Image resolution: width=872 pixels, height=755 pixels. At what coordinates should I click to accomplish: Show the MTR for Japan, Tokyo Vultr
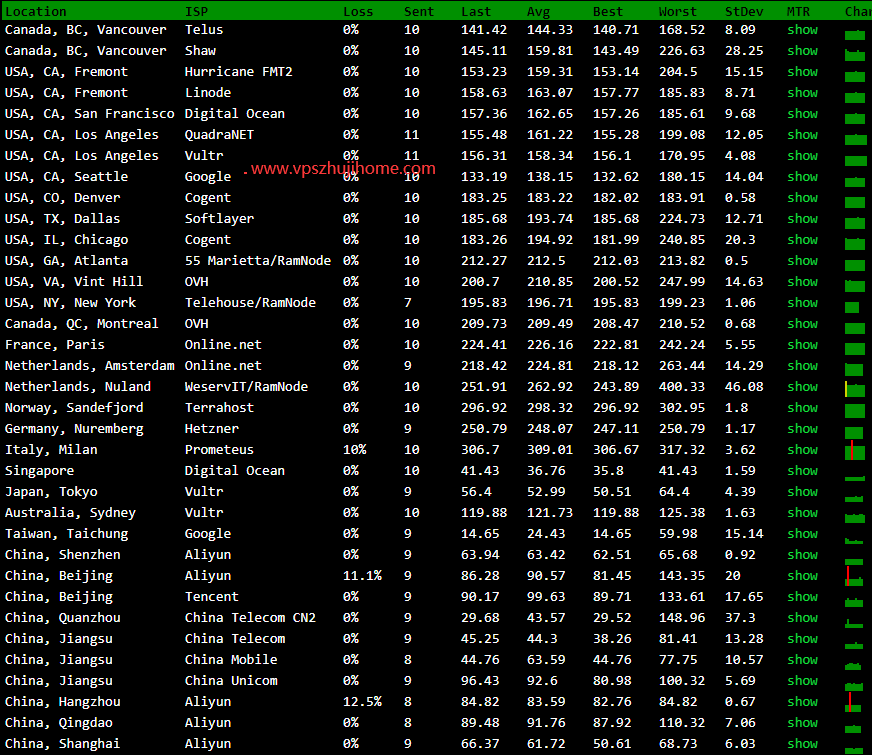pyautogui.click(x=802, y=492)
